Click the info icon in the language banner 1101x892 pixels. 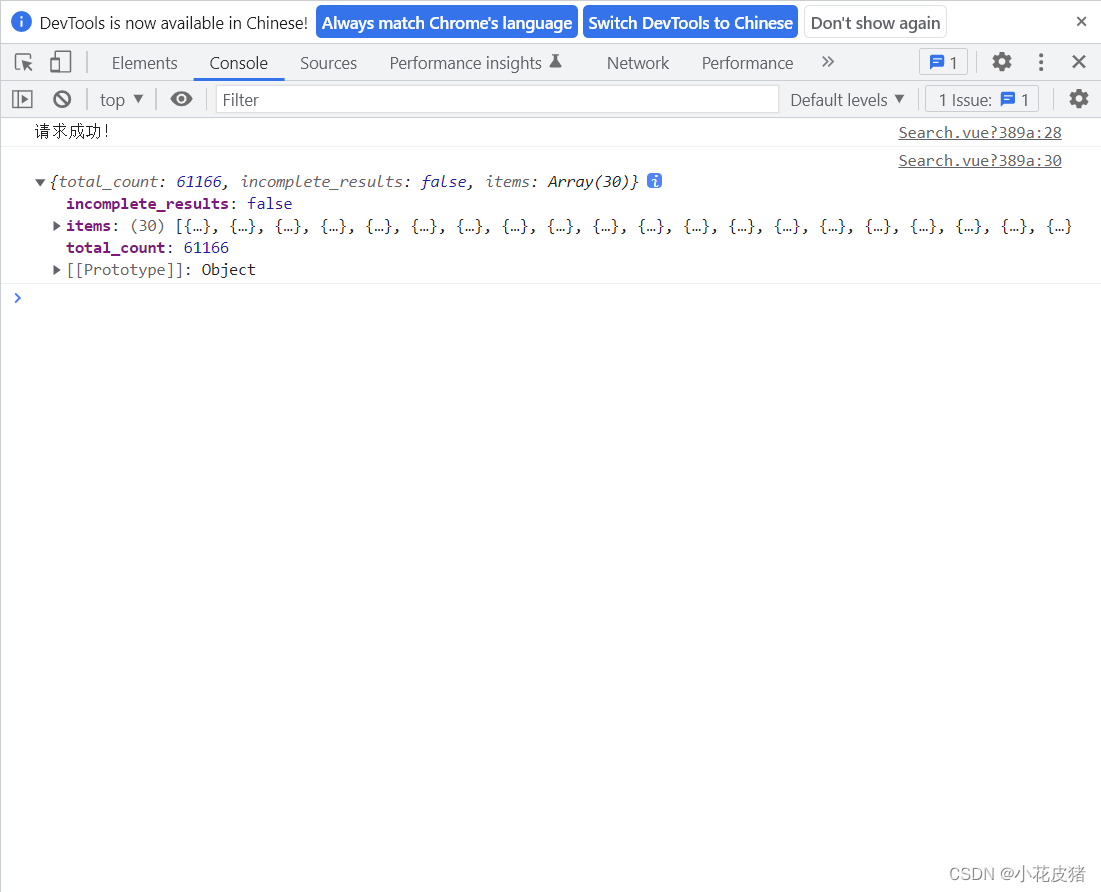(21, 22)
